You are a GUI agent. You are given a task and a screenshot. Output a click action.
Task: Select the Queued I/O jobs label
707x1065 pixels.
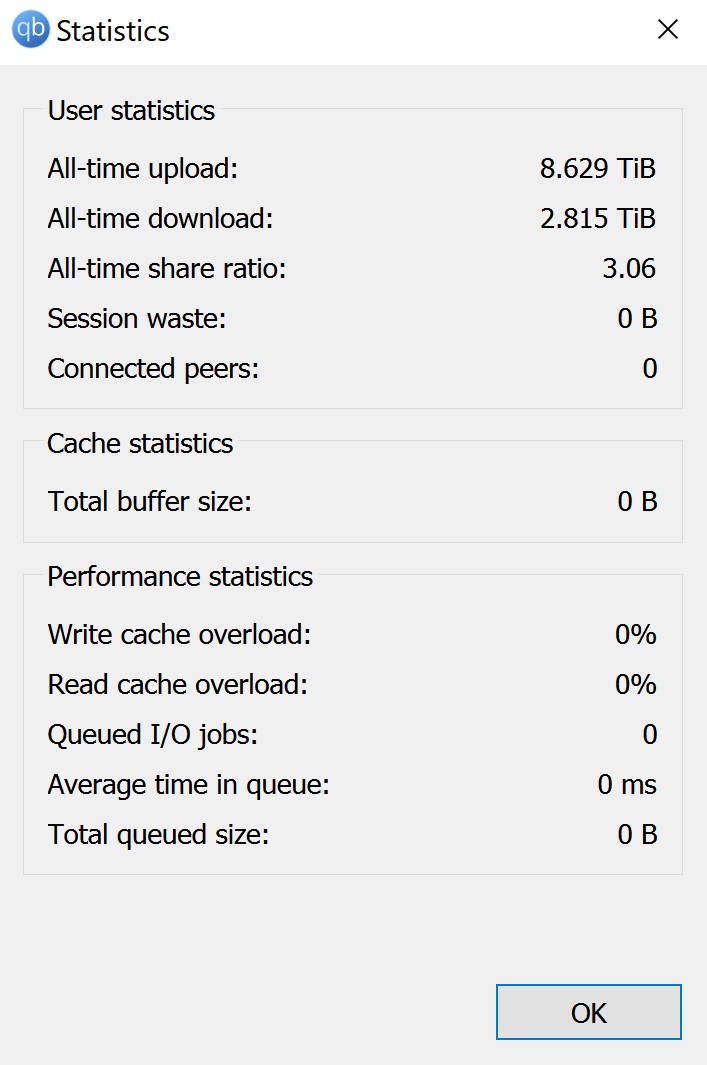pos(152,734)
